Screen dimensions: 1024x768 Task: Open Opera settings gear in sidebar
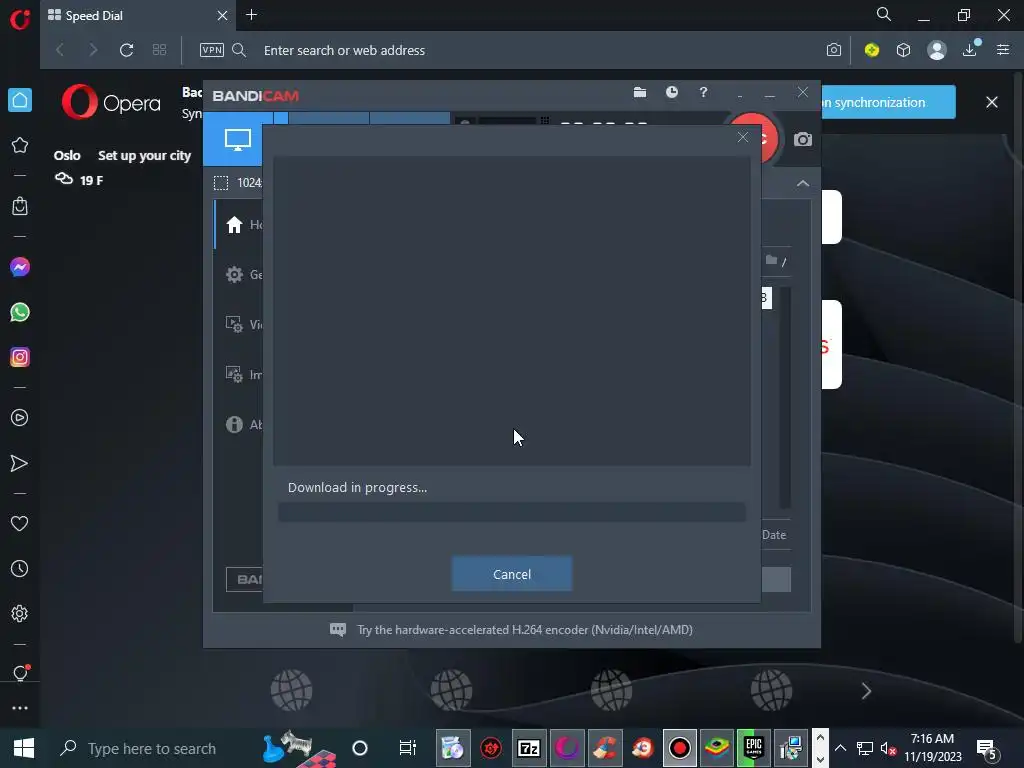(x=20, y=614)
